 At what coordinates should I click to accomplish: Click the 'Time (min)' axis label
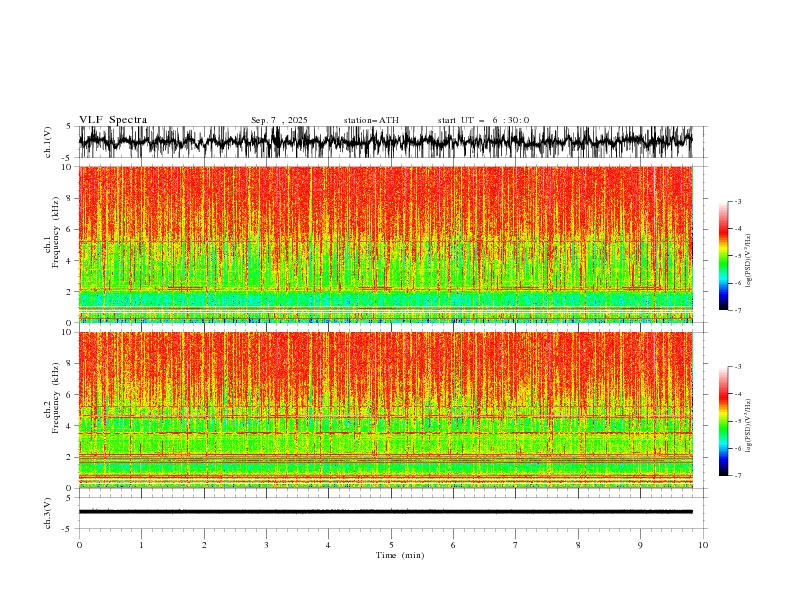[x=400, y=555]
